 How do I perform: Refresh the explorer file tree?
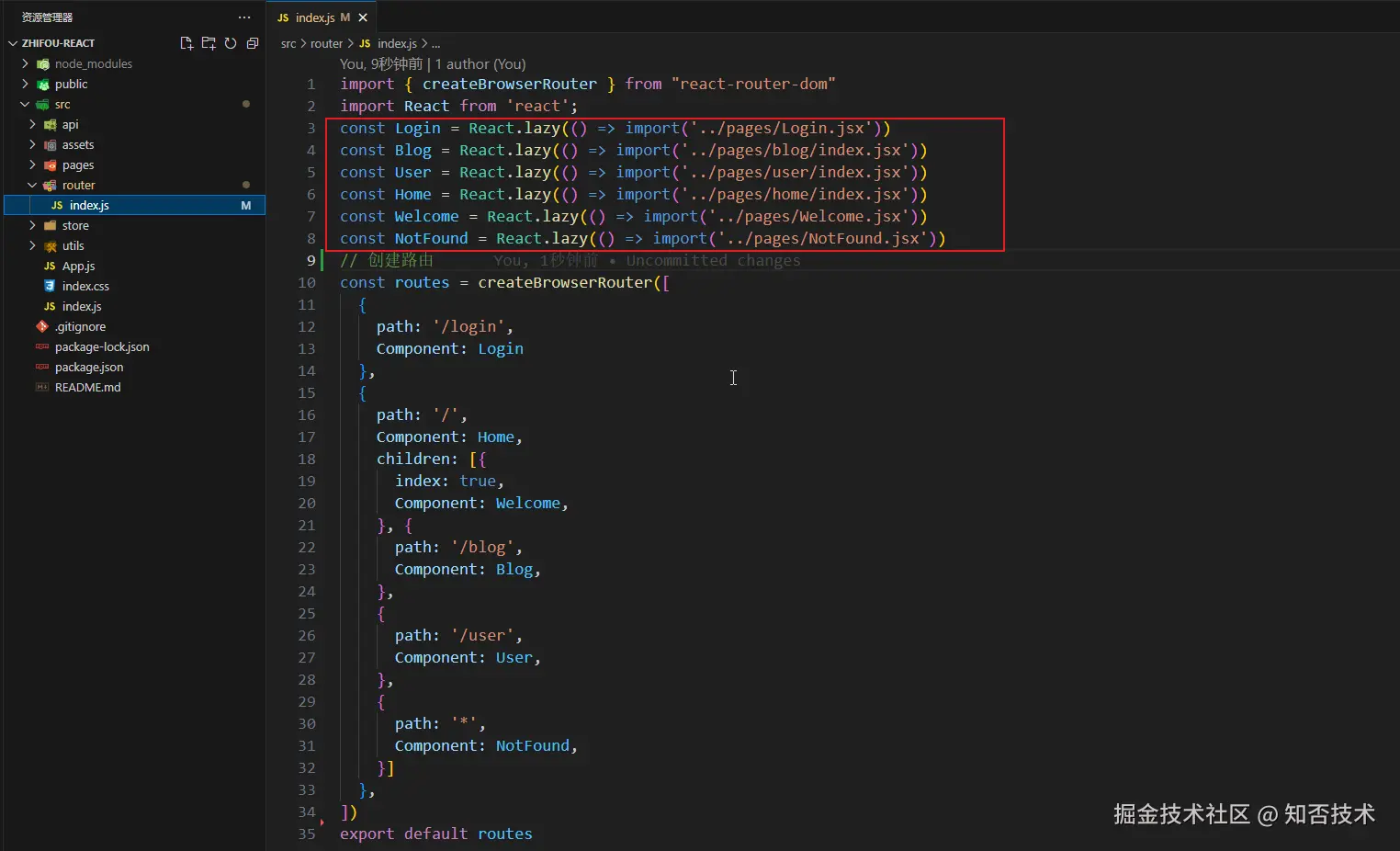pyautogui.click(x=231, y=43)
